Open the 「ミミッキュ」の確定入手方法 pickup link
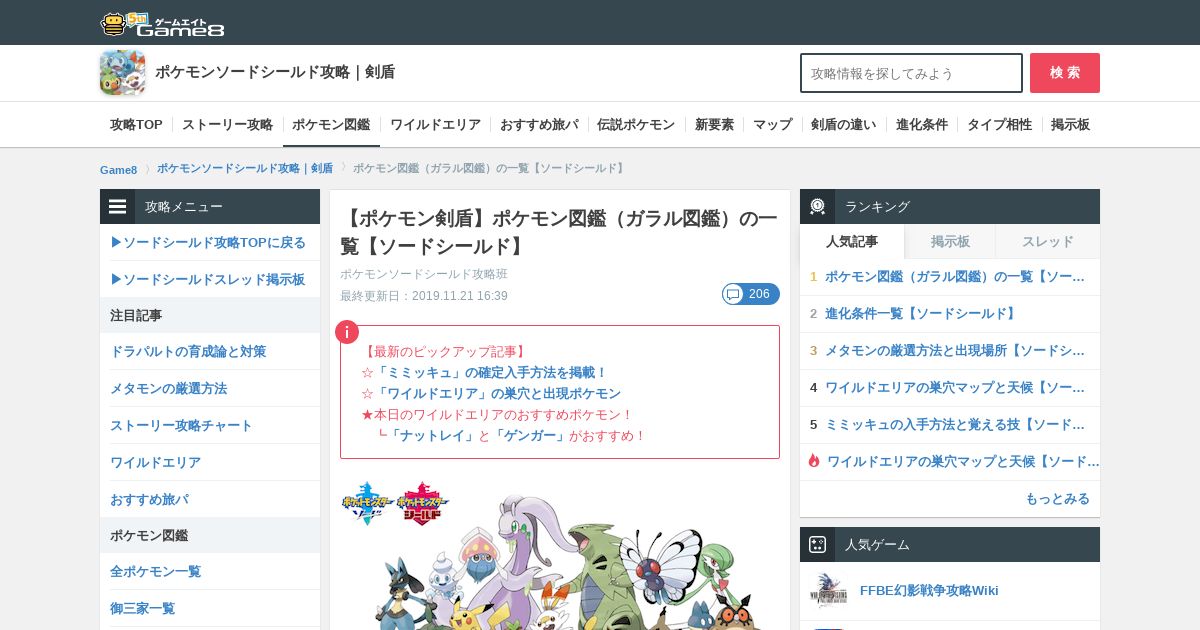Viewport: 1200px width, 630px height. (x=490, y=372)
